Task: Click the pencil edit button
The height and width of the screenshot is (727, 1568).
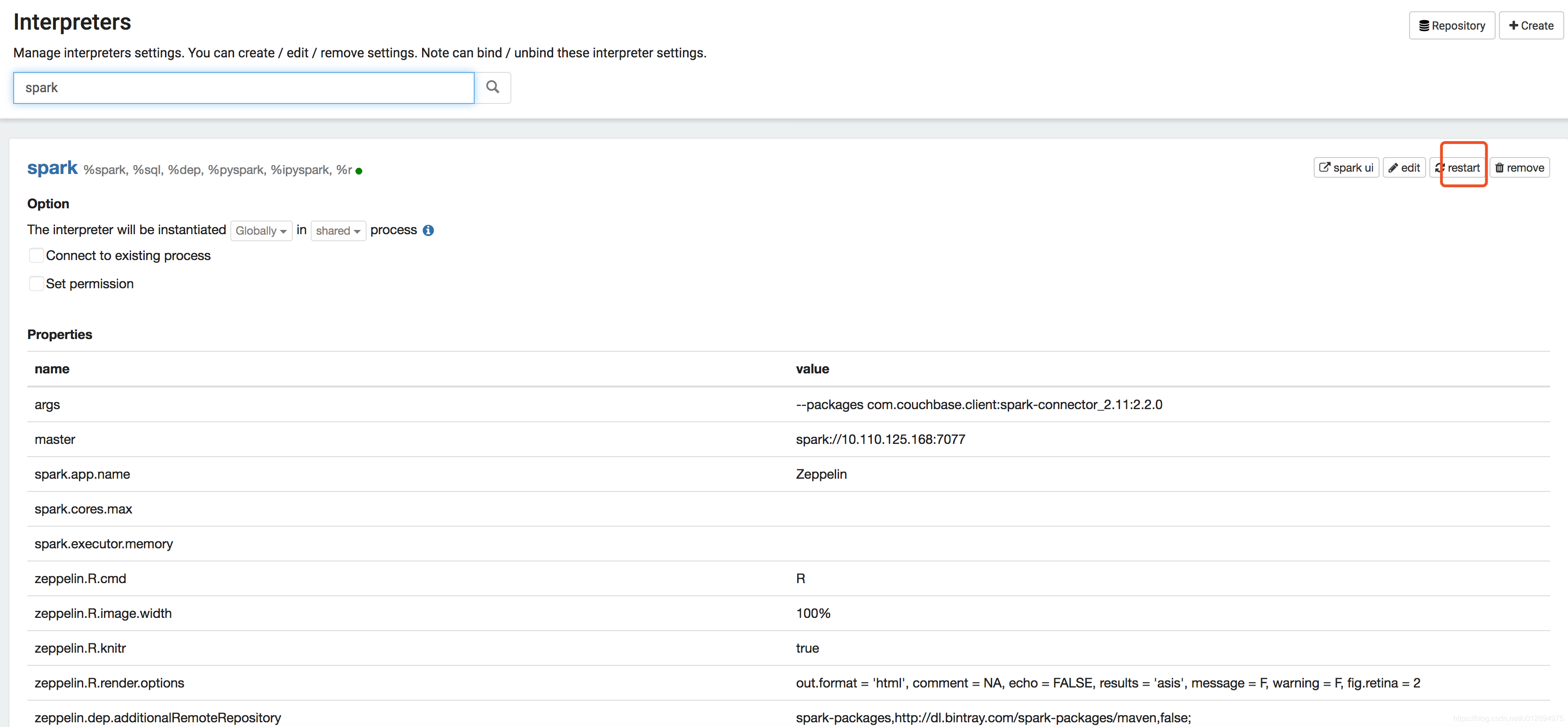Action: coord(1403,167)
